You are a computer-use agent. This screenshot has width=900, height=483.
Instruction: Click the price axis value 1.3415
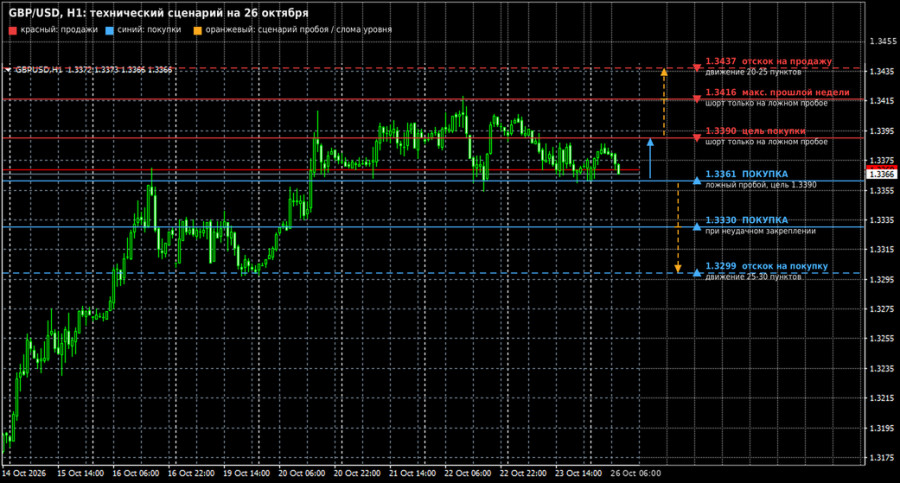pos(883,101)
